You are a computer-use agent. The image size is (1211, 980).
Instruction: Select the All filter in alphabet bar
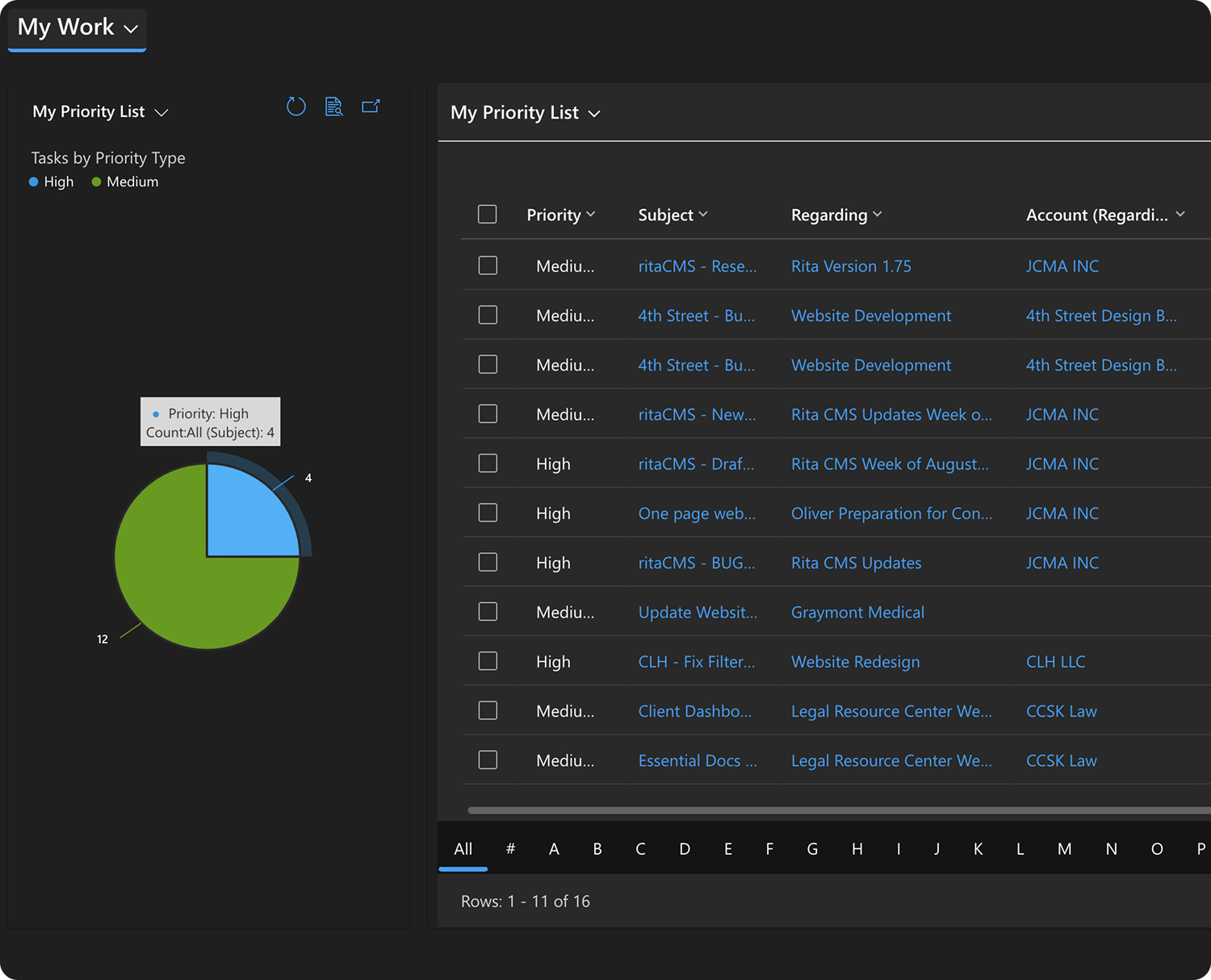[x=463, y=849]
